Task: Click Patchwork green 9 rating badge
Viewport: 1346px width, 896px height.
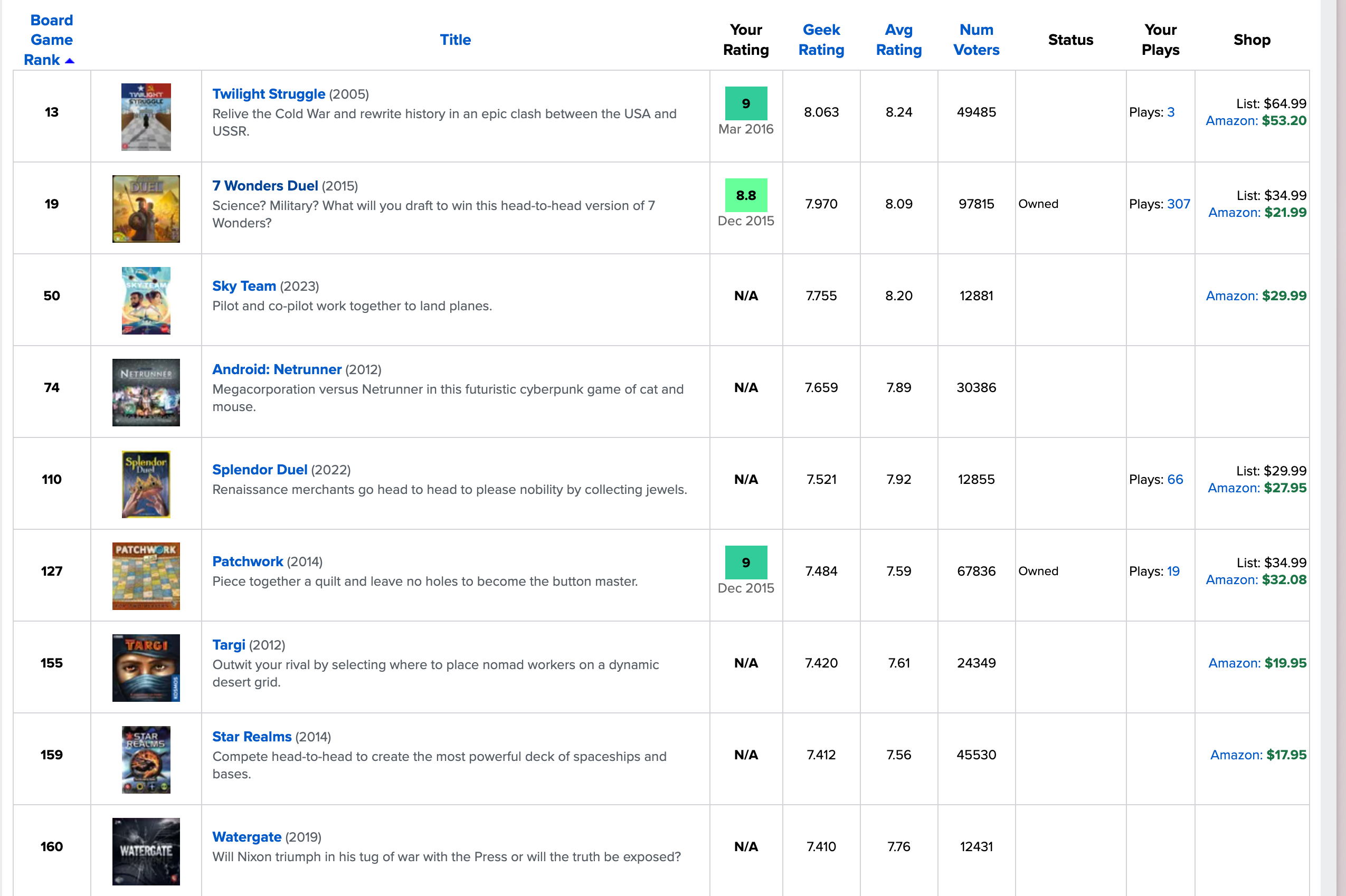Action: coord(746,563)
